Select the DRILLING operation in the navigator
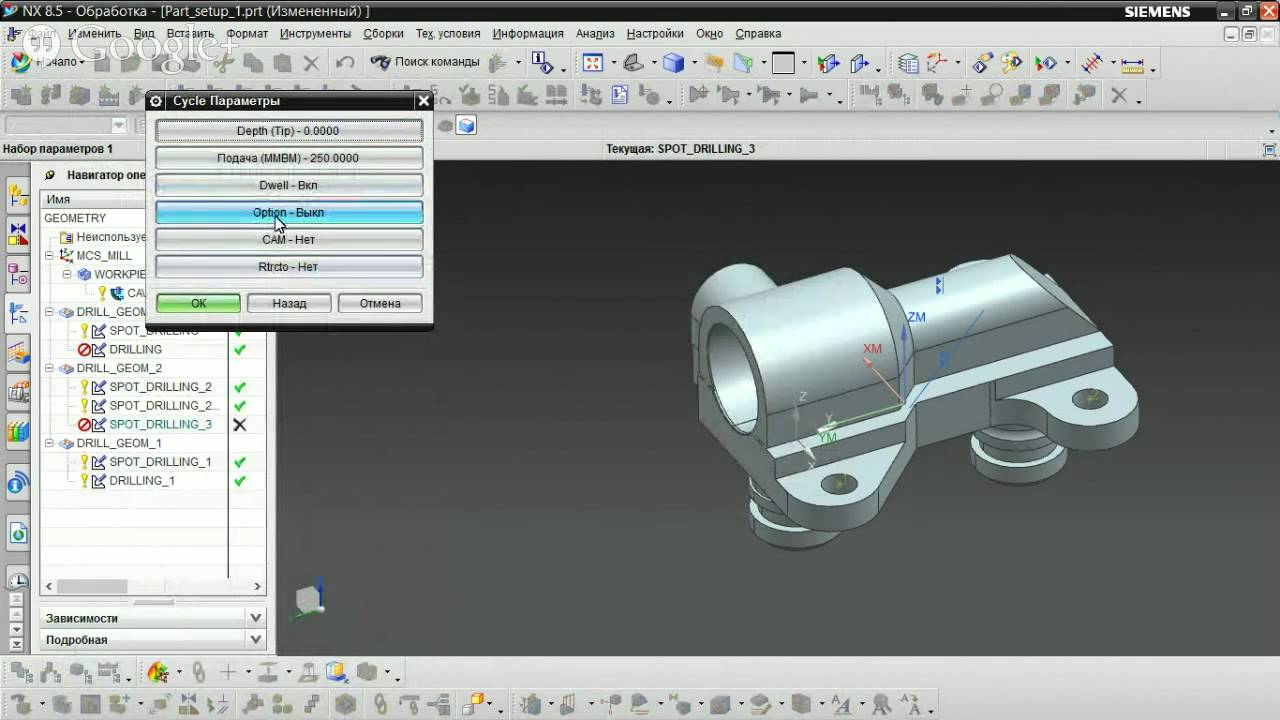 135,350
